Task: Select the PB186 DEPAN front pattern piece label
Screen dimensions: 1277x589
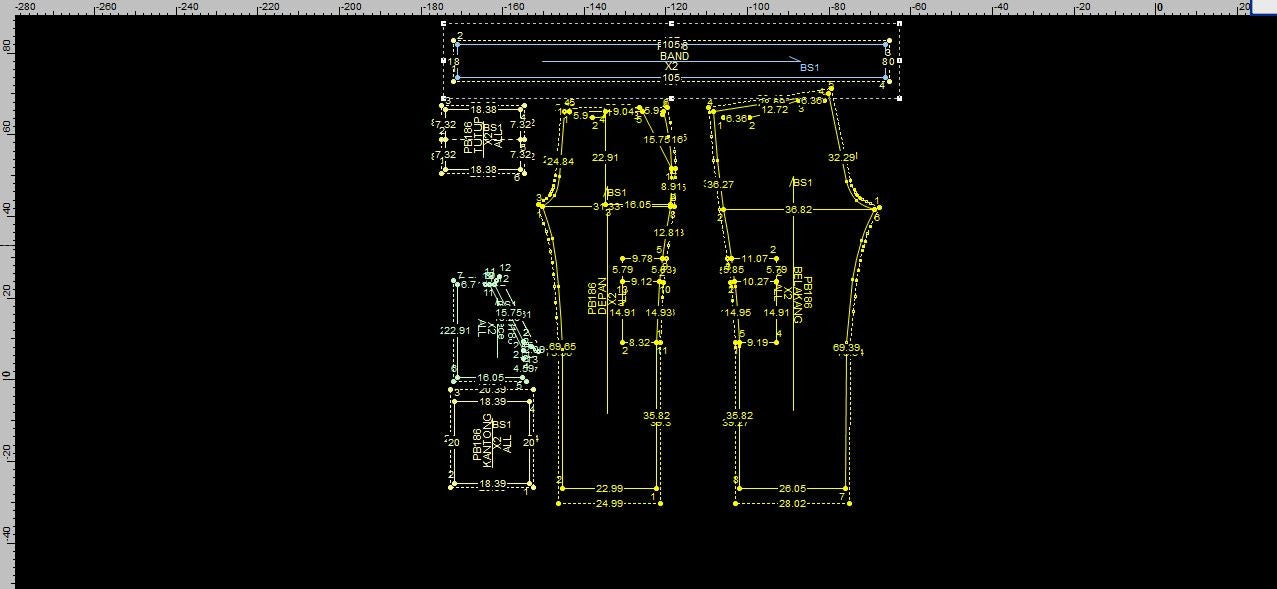Action: 597,298
